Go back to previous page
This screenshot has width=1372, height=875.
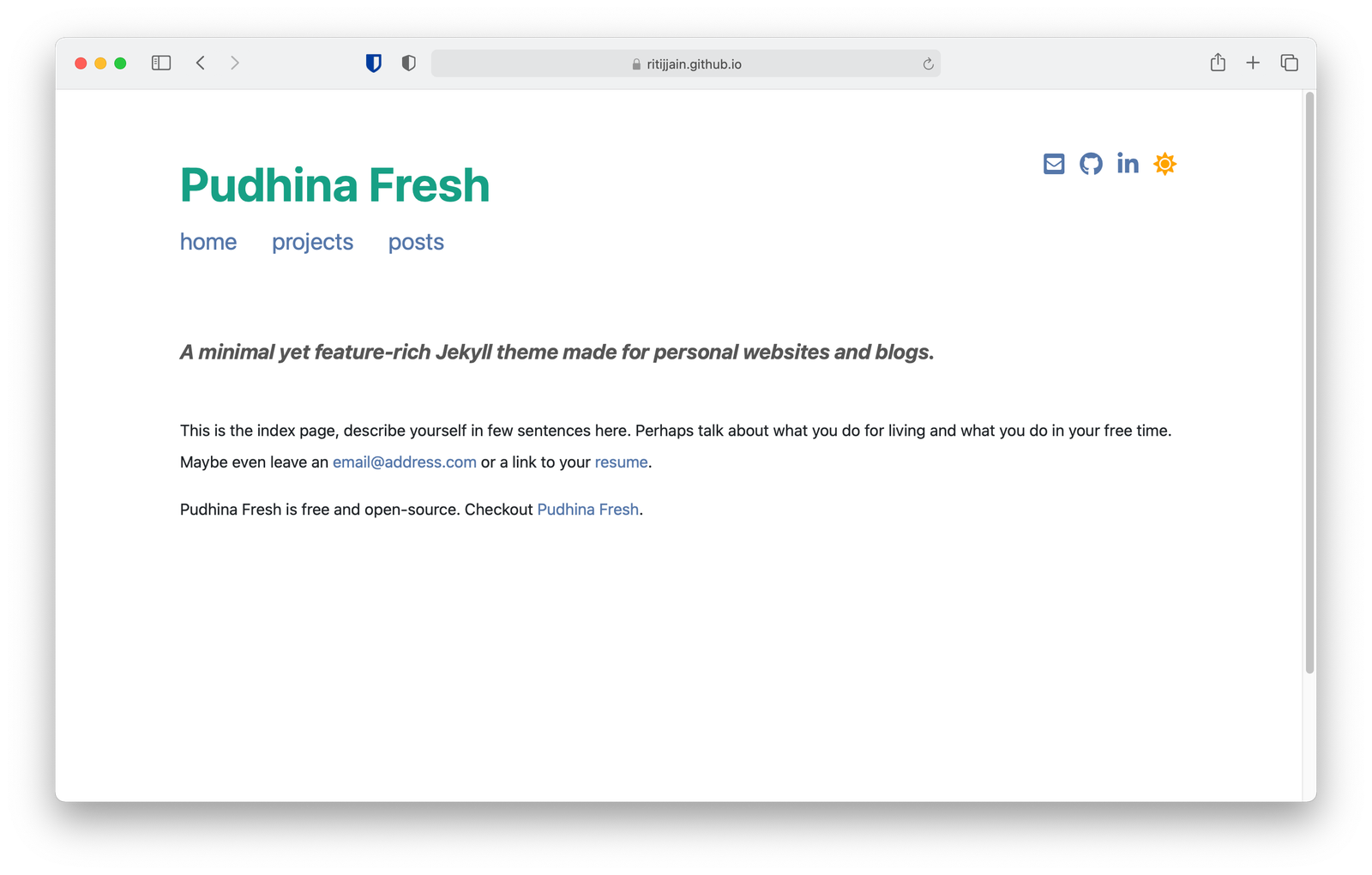[x=201, y=63]
